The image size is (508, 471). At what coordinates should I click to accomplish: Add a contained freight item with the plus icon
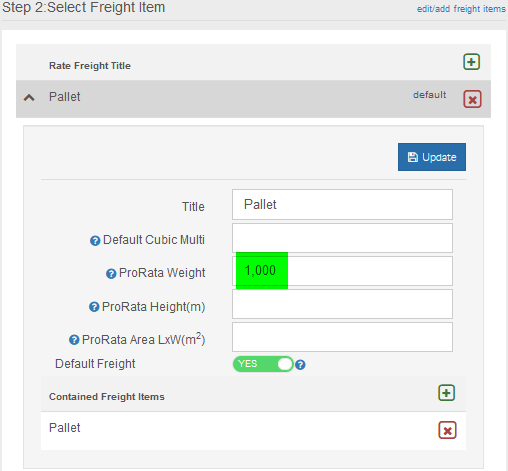(447, 393)
